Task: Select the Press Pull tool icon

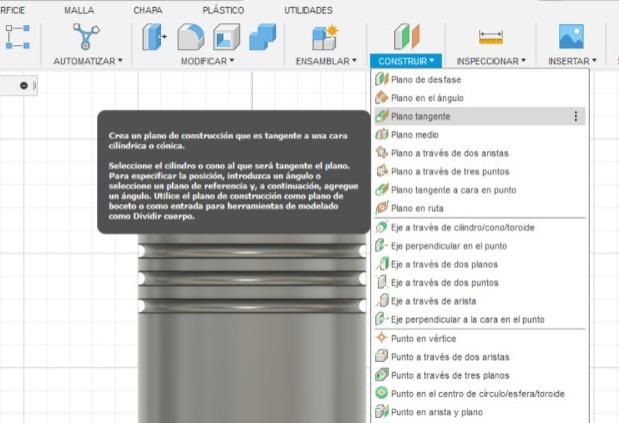Action: point(154,37)
